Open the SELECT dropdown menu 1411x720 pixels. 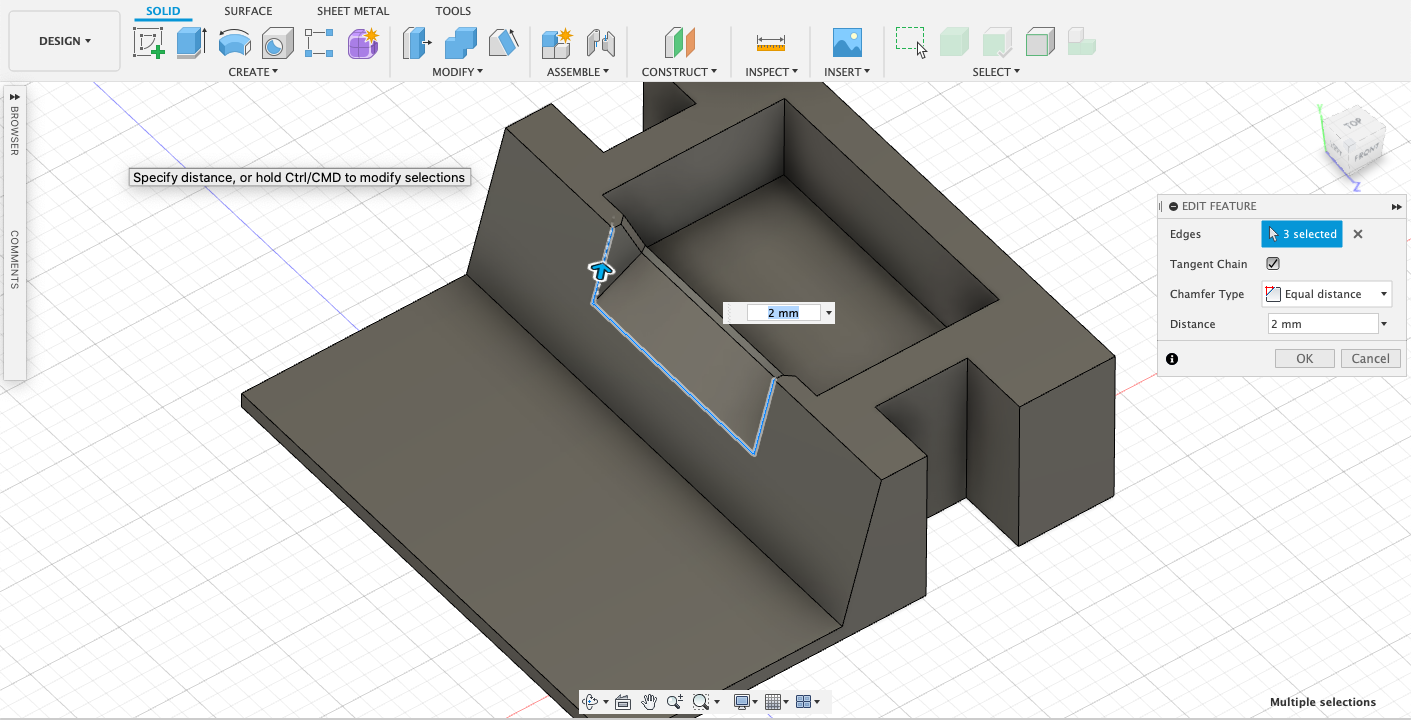[x=996, y=72]
